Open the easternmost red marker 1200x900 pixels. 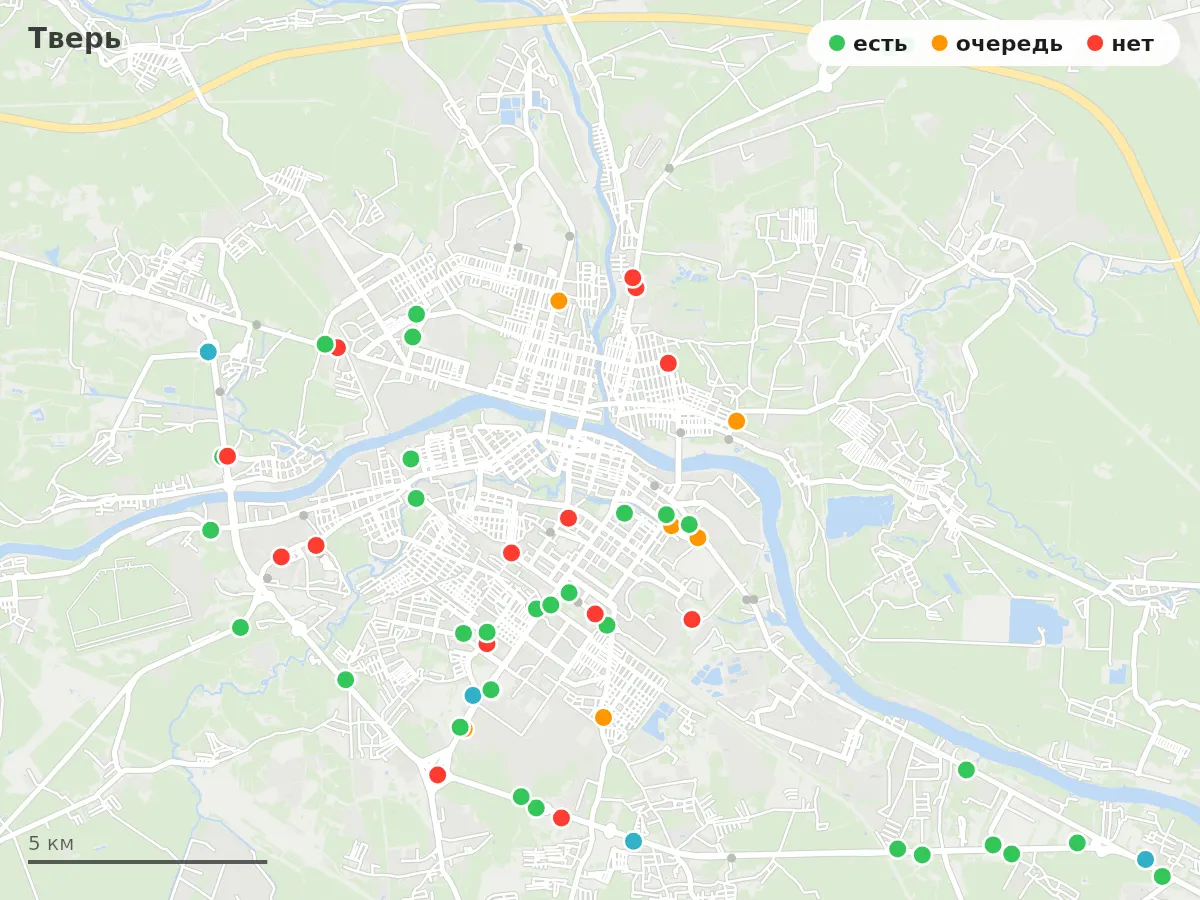coord(692,619)
